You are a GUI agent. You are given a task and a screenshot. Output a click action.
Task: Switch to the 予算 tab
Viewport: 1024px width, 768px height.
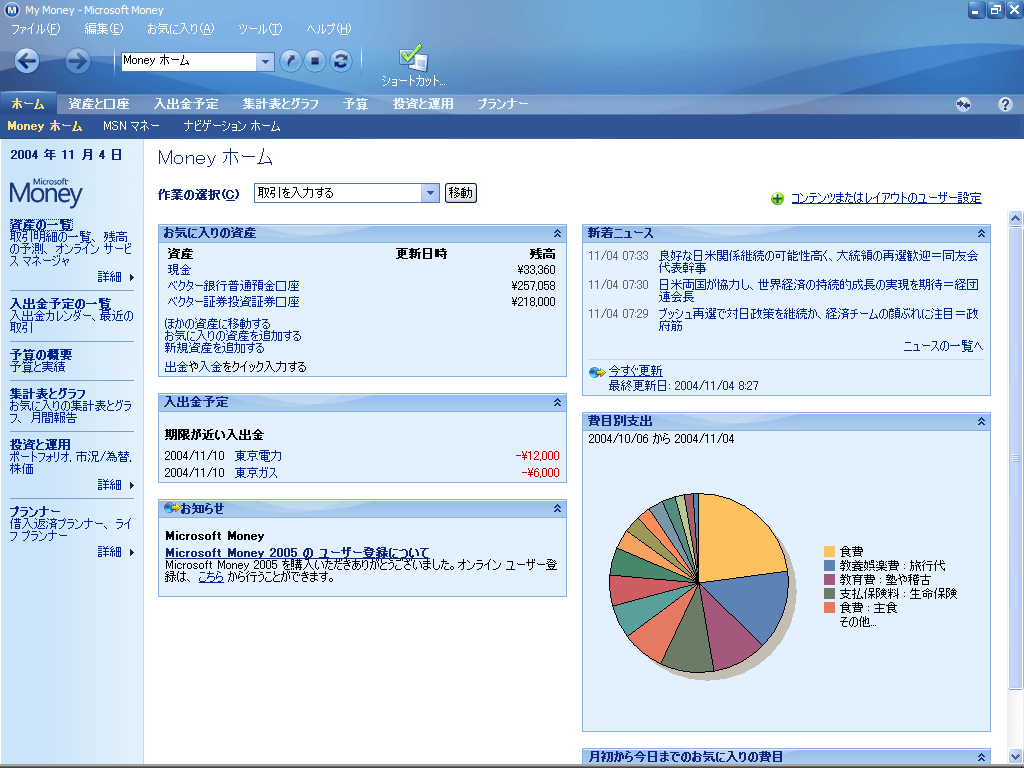355,104
